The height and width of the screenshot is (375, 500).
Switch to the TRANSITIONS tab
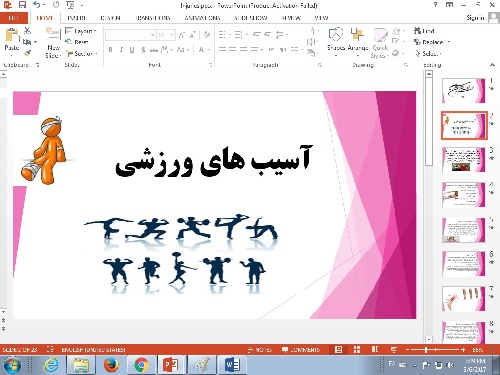153,18
